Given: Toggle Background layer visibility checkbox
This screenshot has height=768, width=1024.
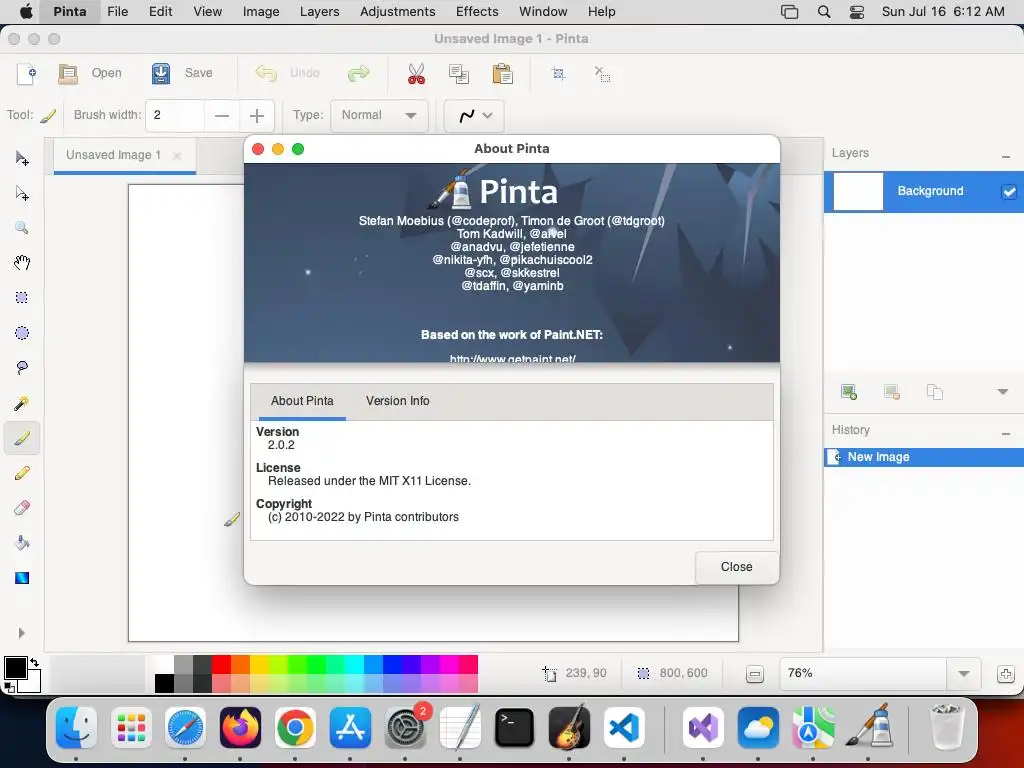Looking at the screenshot, I should tap(1008, 191).
